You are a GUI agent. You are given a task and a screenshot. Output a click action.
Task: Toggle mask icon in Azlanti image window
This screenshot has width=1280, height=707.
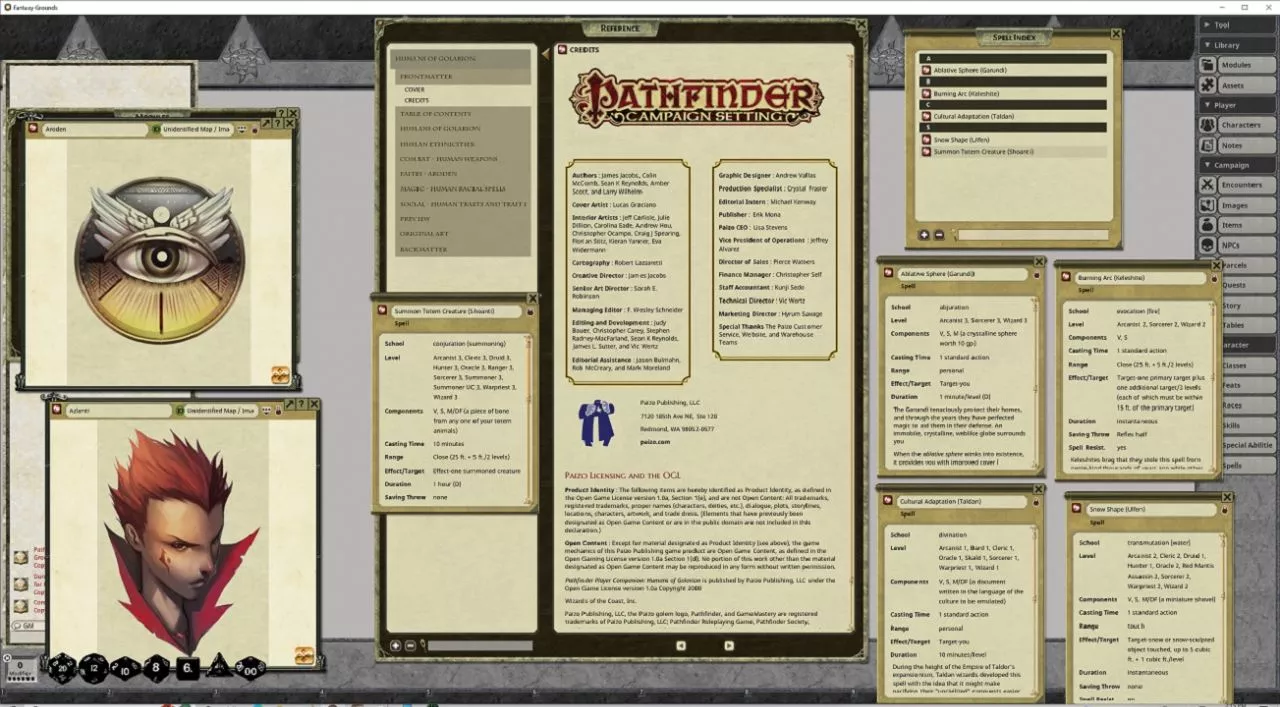[x=265, y=411]
